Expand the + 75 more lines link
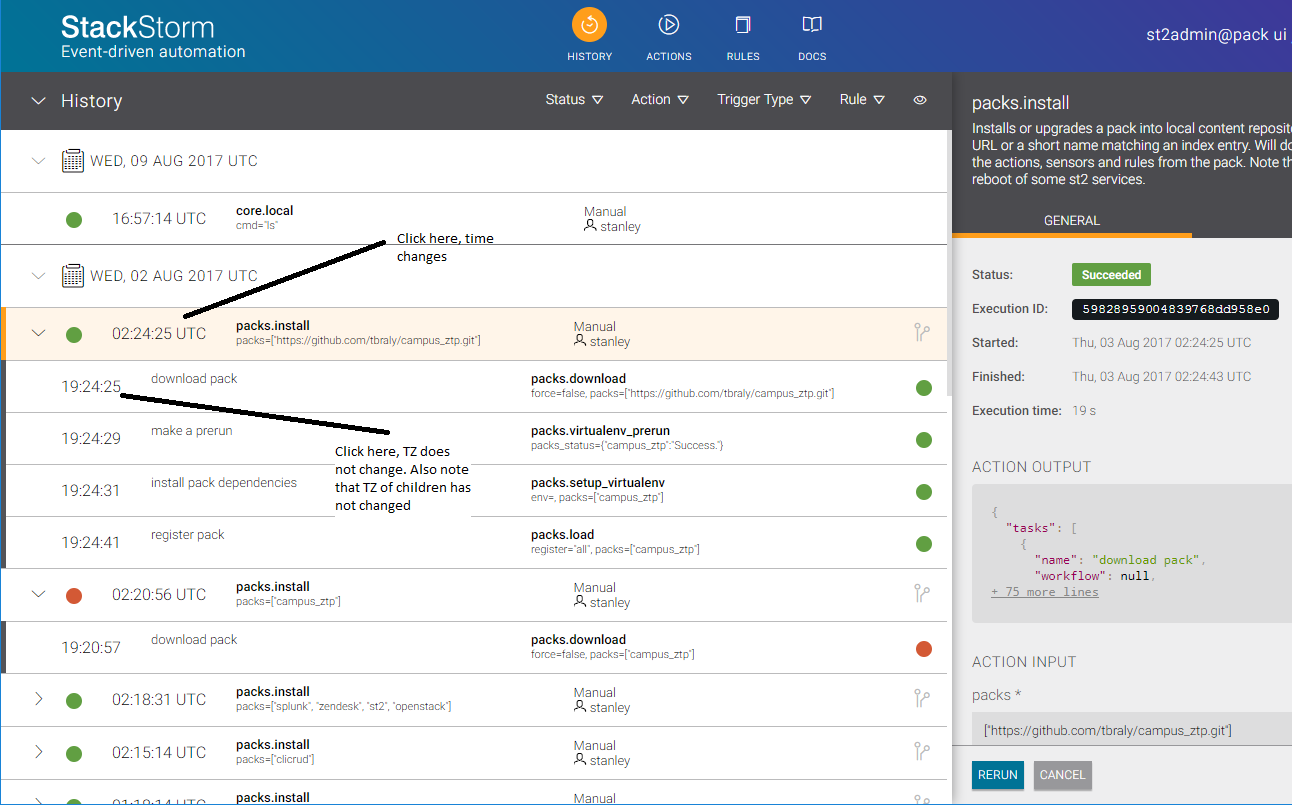The height and width of the screenshot is (805, 1292). tap(1045, 592)
